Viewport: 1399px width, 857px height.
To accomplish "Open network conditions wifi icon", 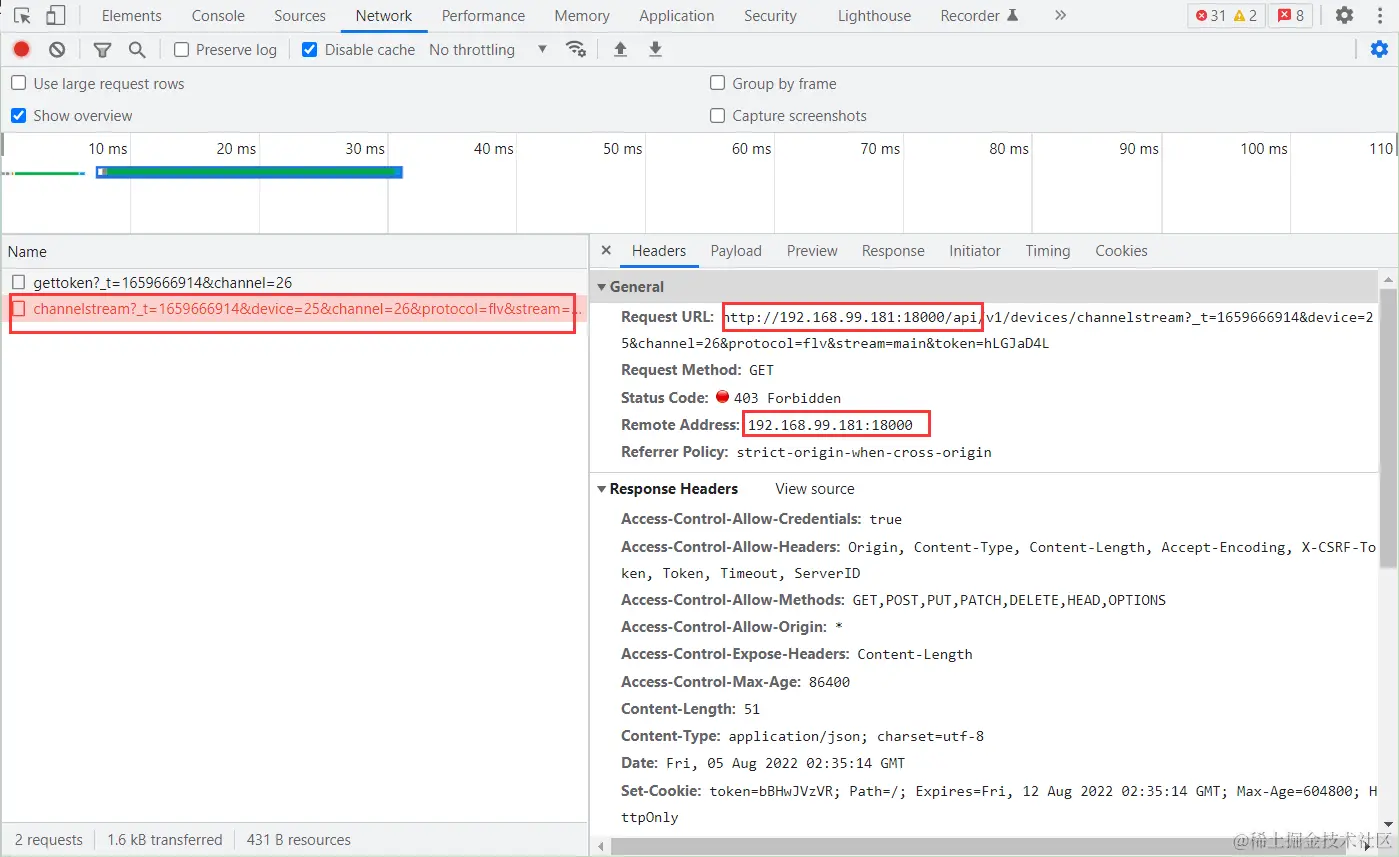I will [576, 49].
